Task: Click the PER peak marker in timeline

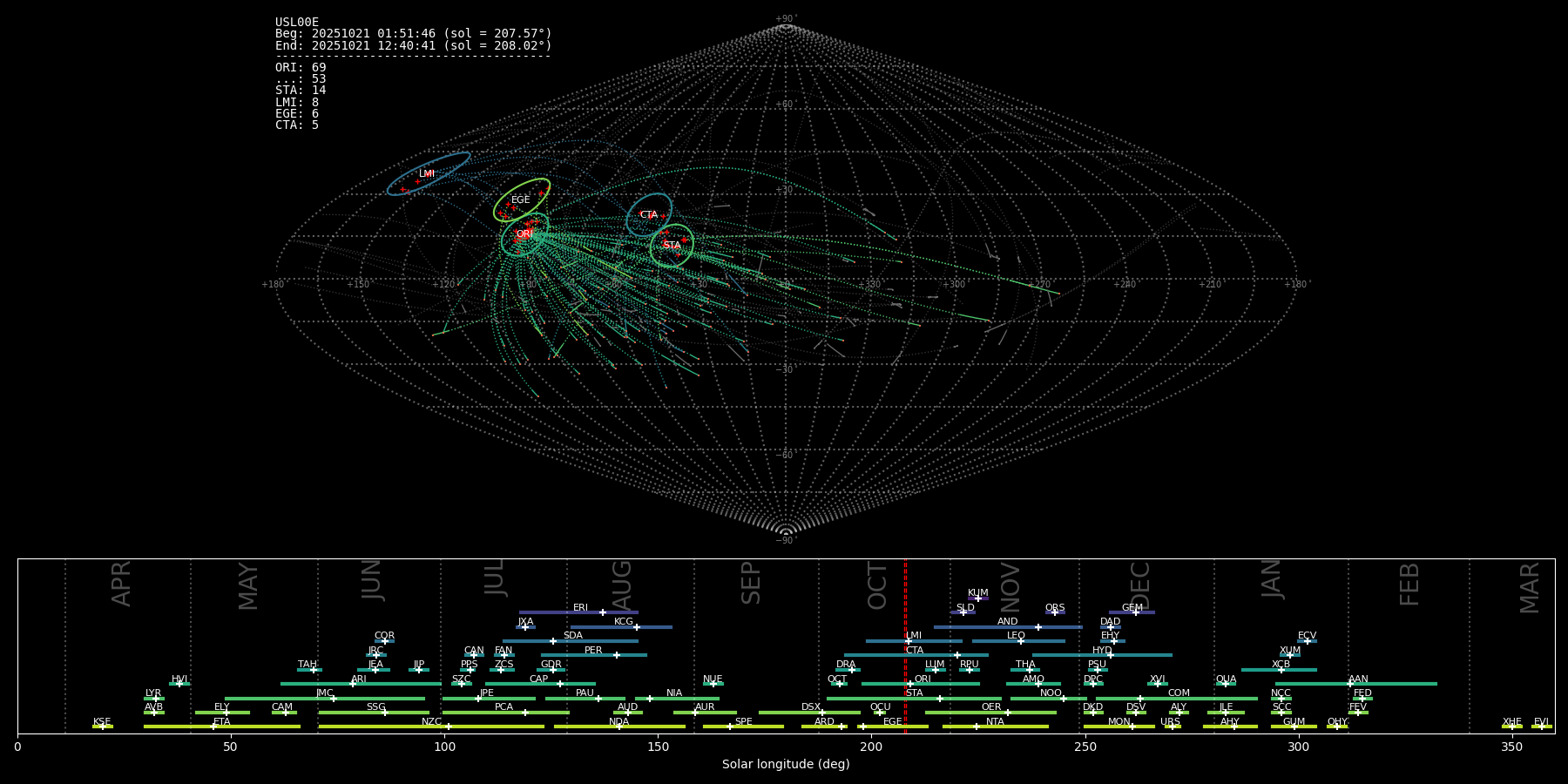Action: [617, 655]
